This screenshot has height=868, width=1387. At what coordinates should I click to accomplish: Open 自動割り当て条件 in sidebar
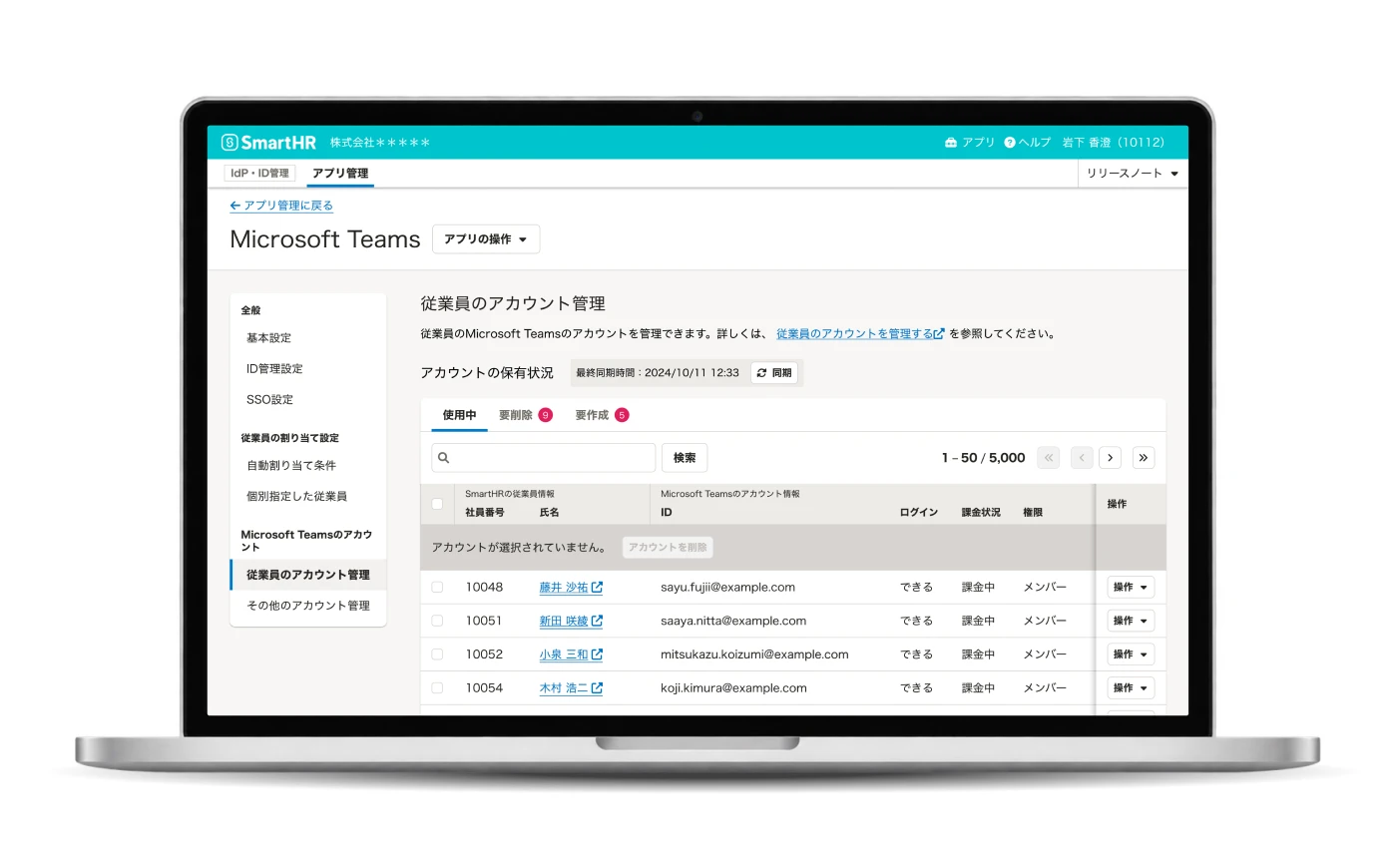[x=308, y=466]
